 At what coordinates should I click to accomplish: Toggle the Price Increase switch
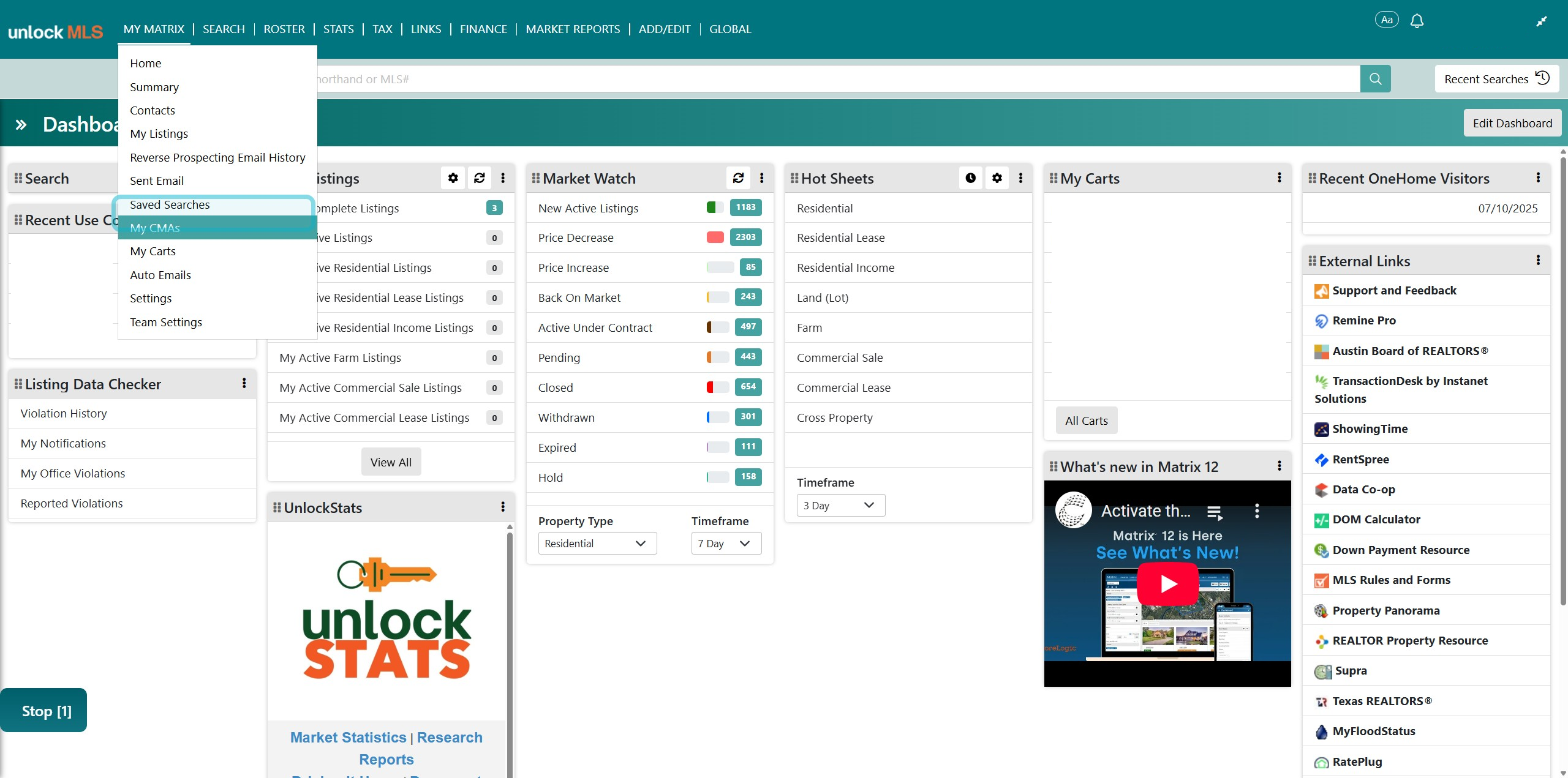720,267
